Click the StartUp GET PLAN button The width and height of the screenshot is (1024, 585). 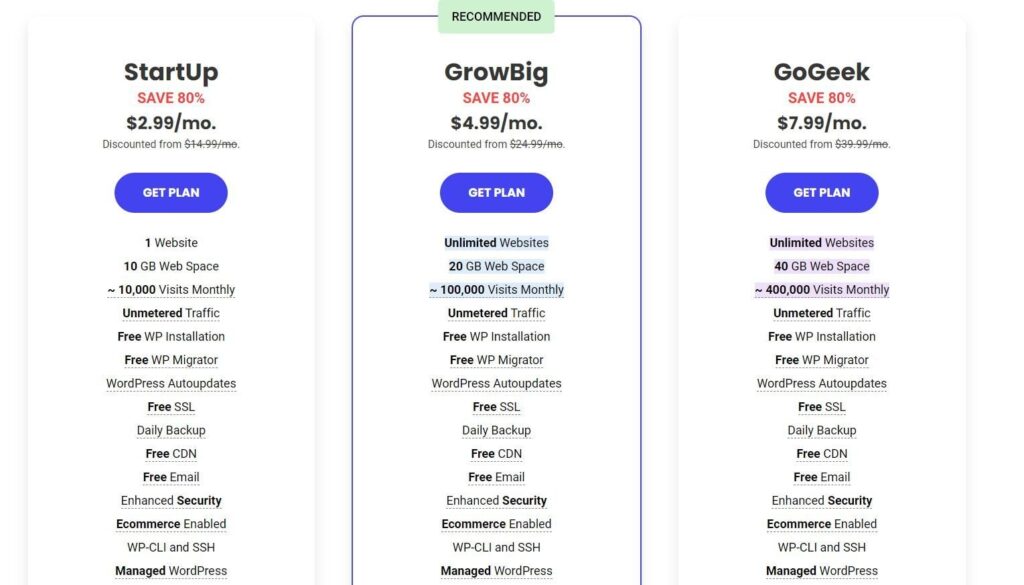pyautogui.click(x=171, y=192)
